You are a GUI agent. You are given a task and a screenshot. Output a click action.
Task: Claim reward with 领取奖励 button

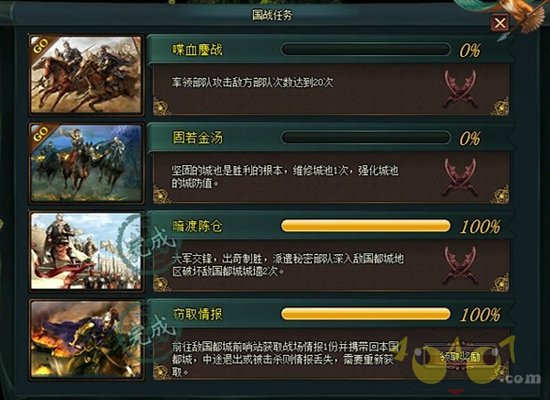pyautogui.click(x=460, y=357)
